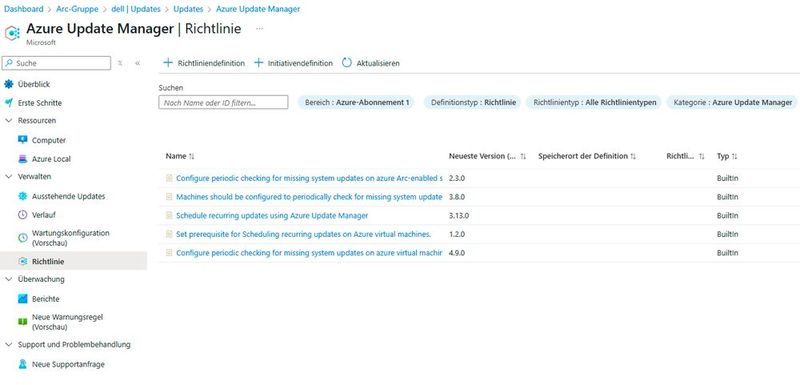Open Schedule recurring updates using Azure Update Manager

[272, 216]
